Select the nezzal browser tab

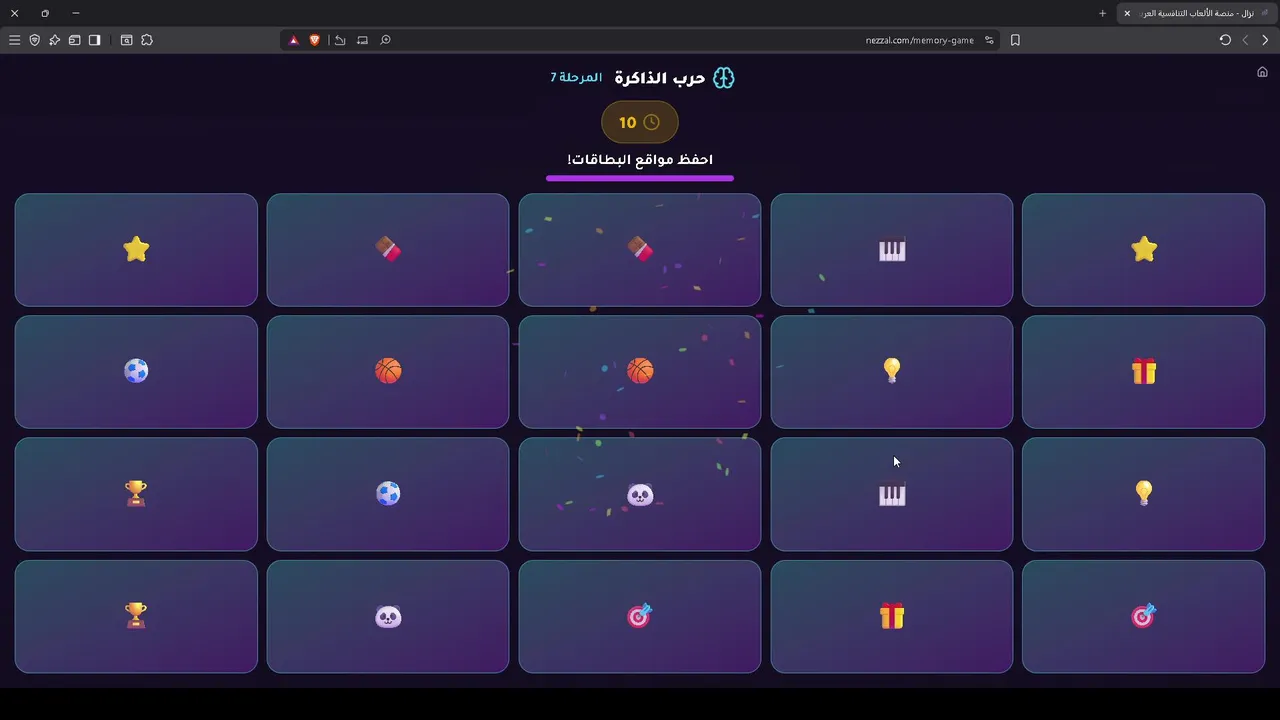coord(1196,13)
